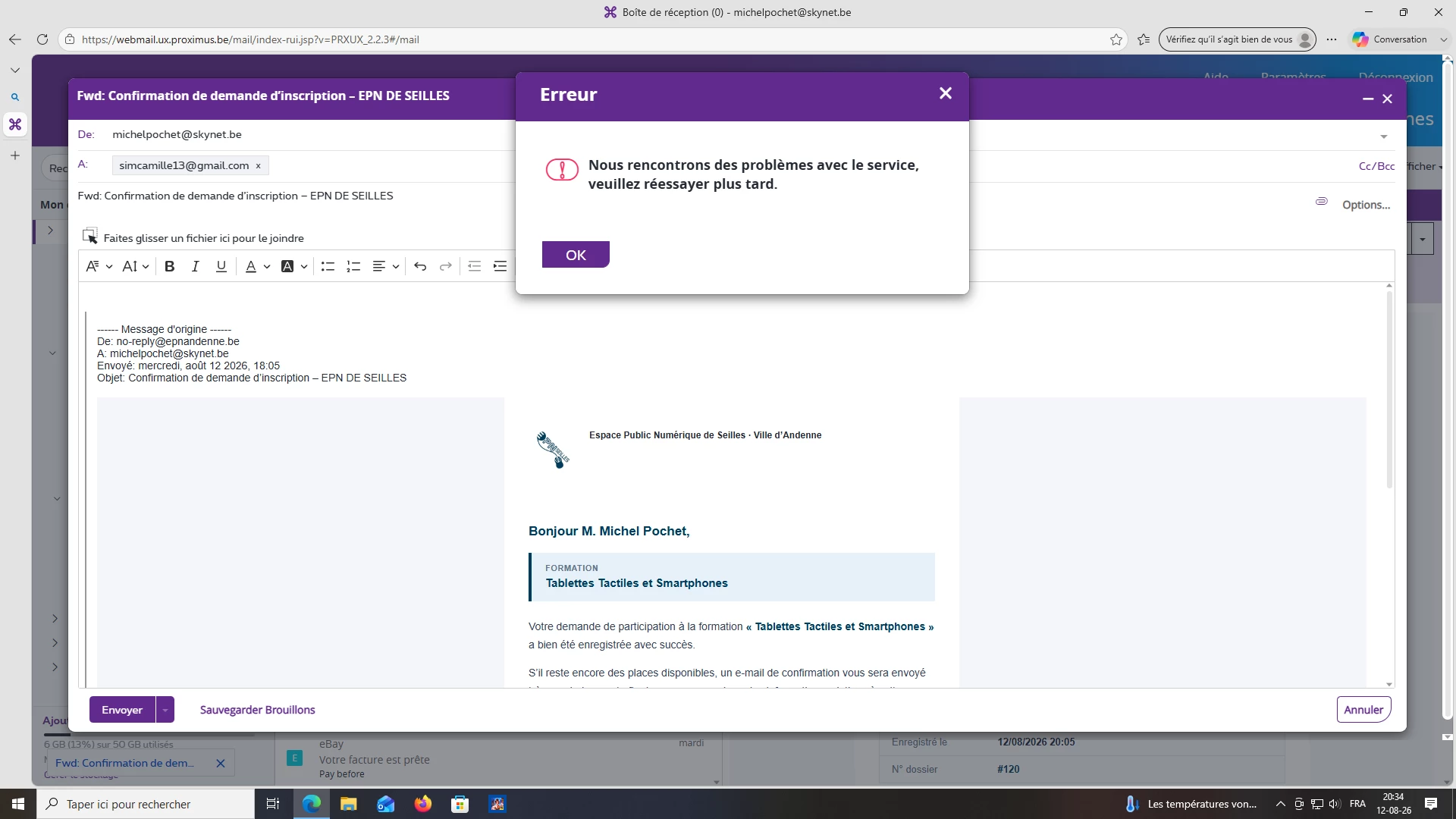Click taskbar search box
The image size is (1456, 819).
click(x=146, y=804)
